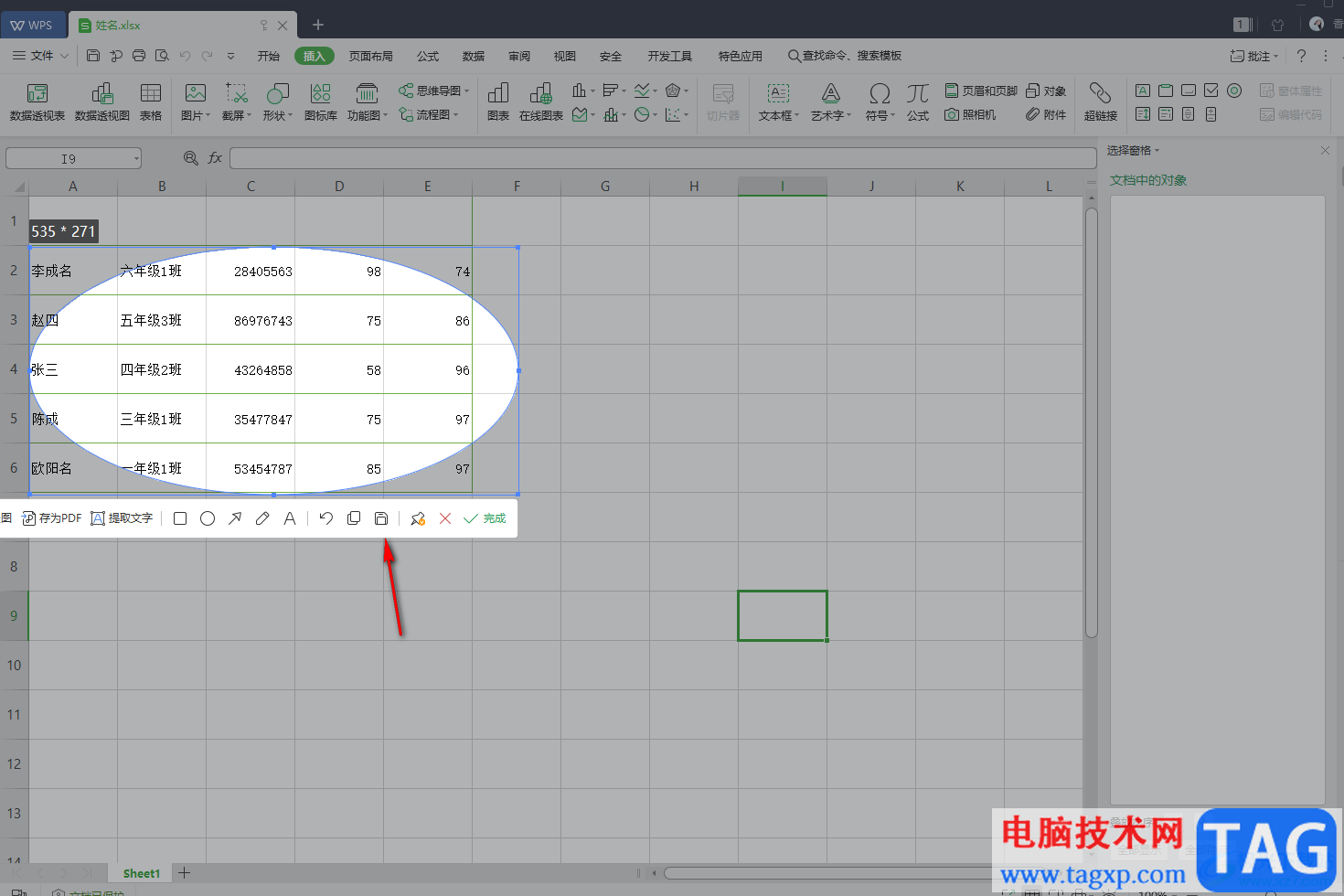Open the 思维导图 mind map dropdown
The height and width of the screenshot is (896, 1344).
click(433, 91)
